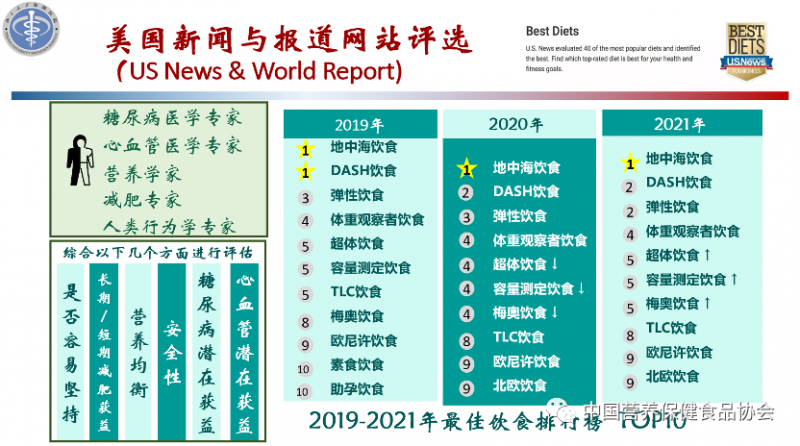This screenshot has height=446, width=800.
Task: Click the star beside 2019 地中海饮食
Action: point(305,150)
